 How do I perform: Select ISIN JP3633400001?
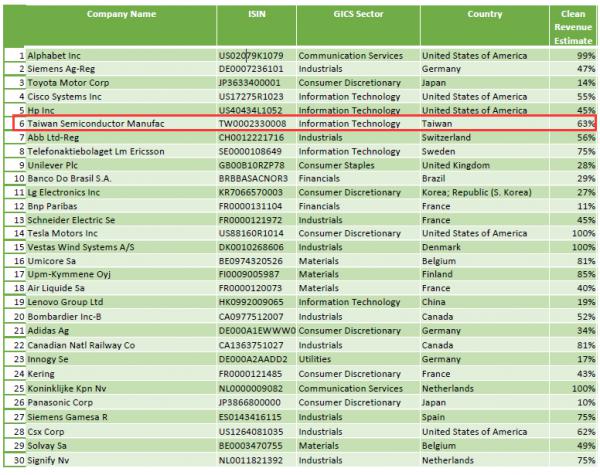click(x=256, y=83)
